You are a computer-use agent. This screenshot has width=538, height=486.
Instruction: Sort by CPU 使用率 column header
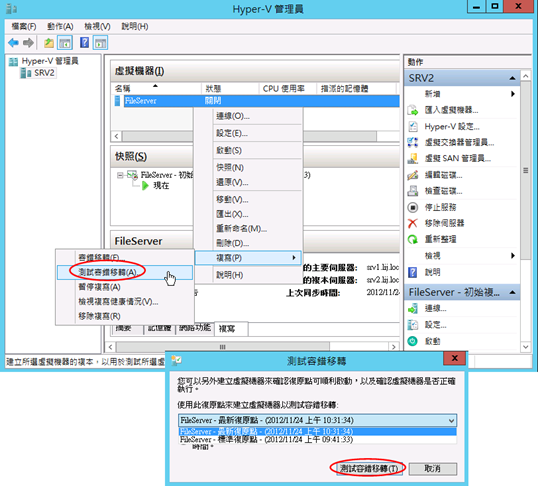click(287, 88)
